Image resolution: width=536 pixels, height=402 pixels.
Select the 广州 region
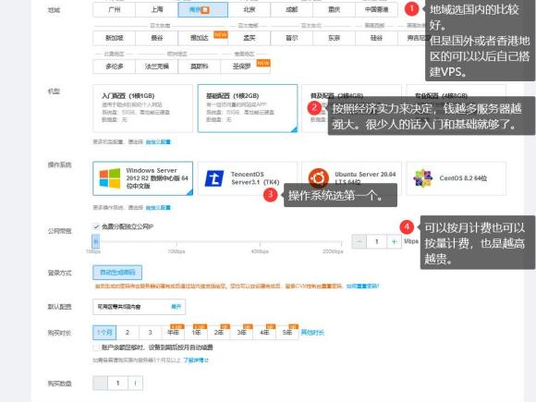[114, 10]
